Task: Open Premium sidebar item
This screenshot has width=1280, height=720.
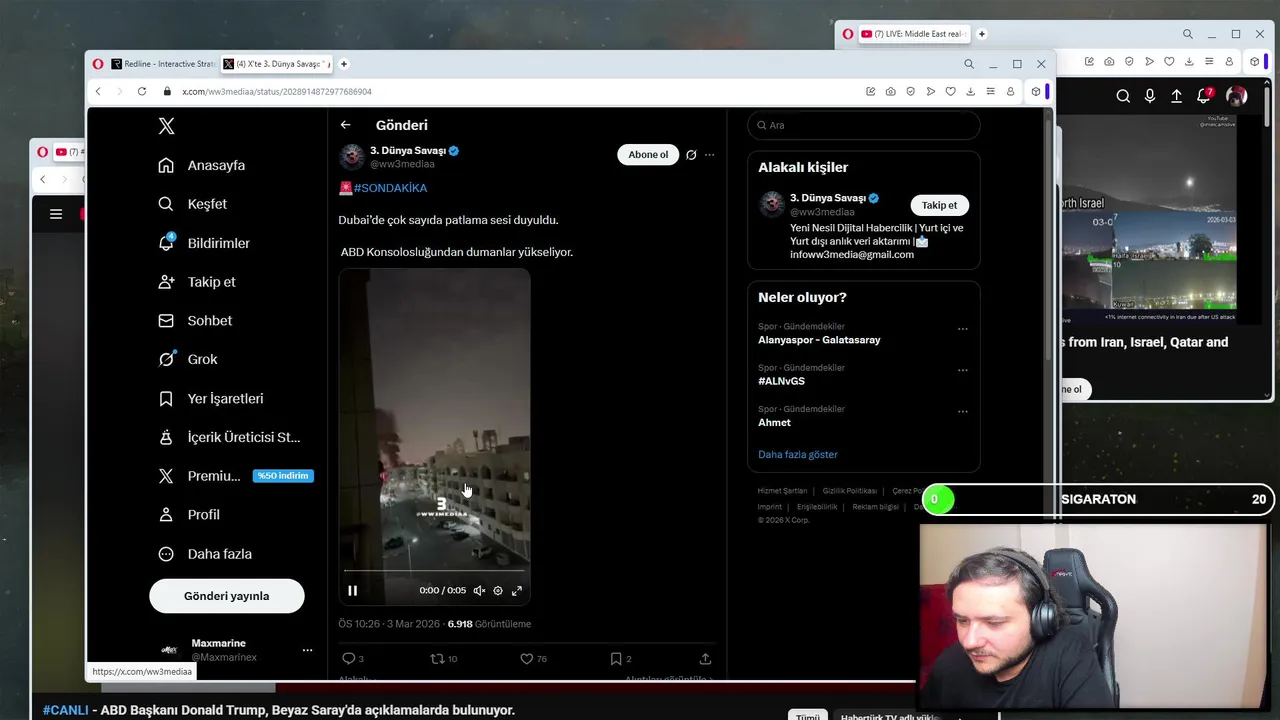Action: click(x=236, y=476)
